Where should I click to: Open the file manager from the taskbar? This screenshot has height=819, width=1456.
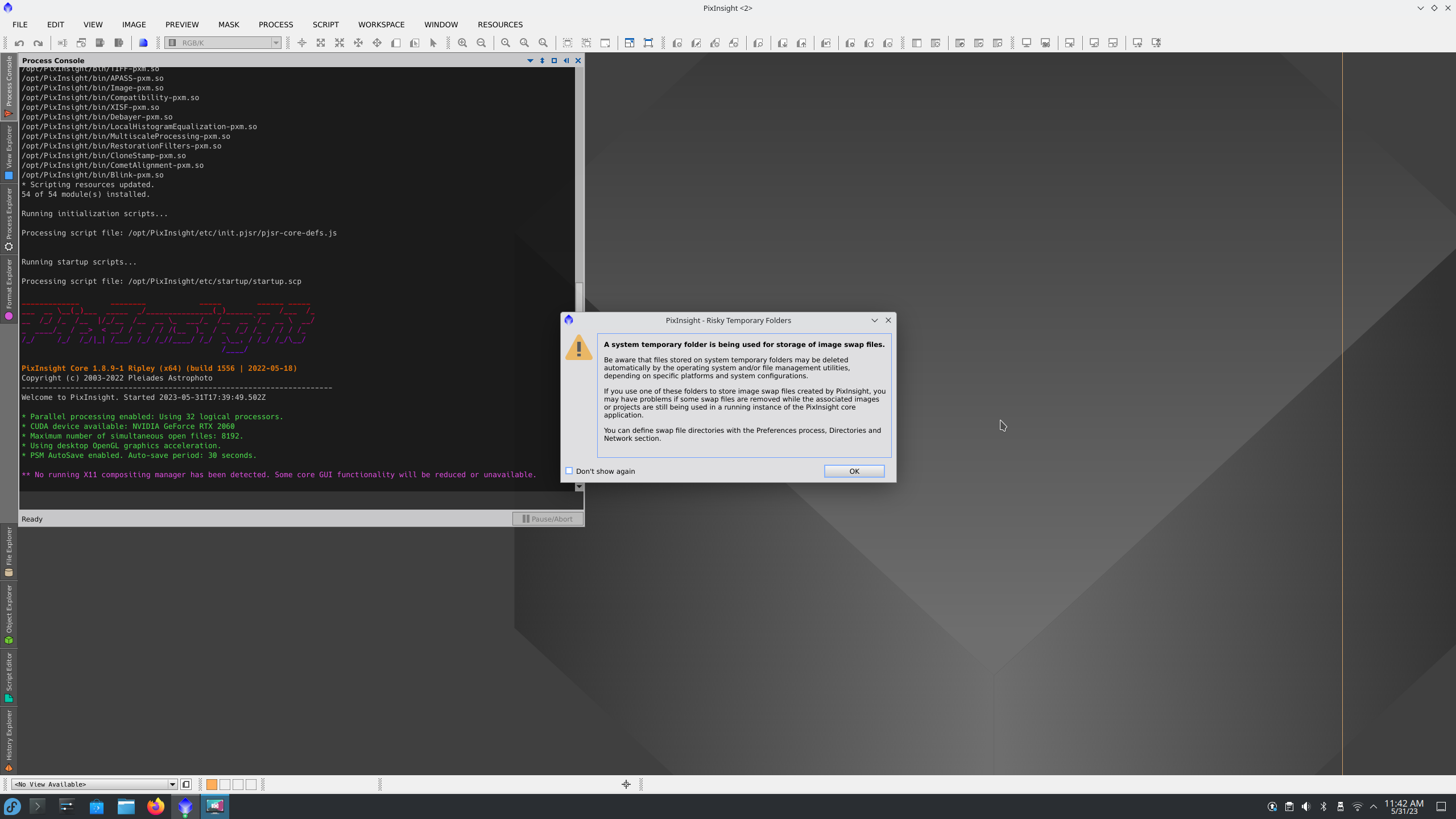click(x=126, y=806)
